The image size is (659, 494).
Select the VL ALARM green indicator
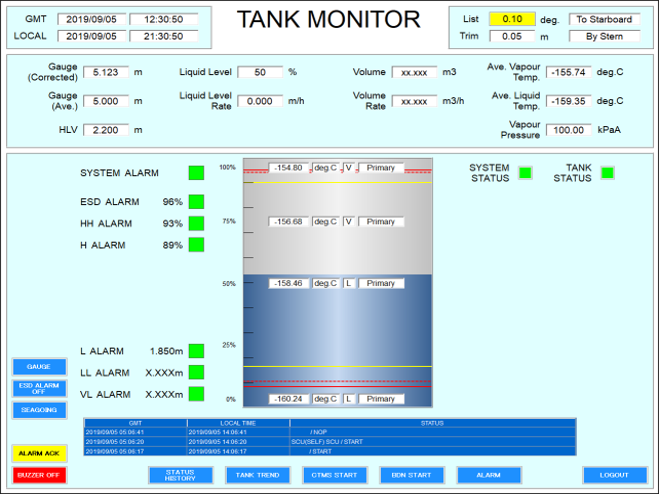pyautogui.click(x=196, y=394)
